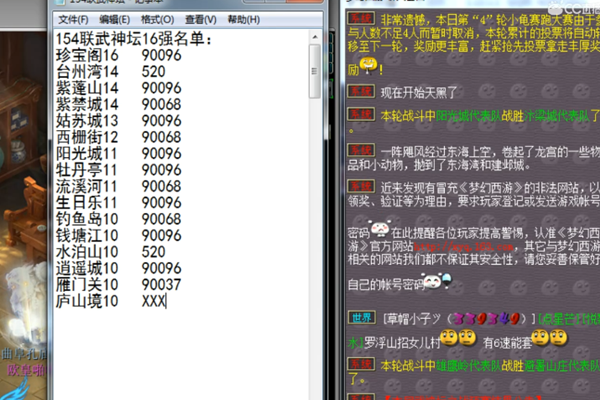Viewport: 600px width, 400px height.
Task: Click player name 草帽小子ツ in world chat
Action: pyautogui.click(x=412, y=319)
